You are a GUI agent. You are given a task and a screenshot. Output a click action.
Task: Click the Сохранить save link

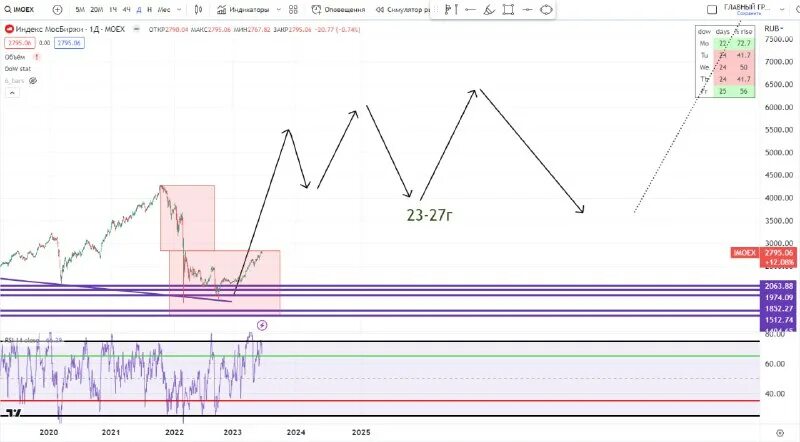point(749,13)
